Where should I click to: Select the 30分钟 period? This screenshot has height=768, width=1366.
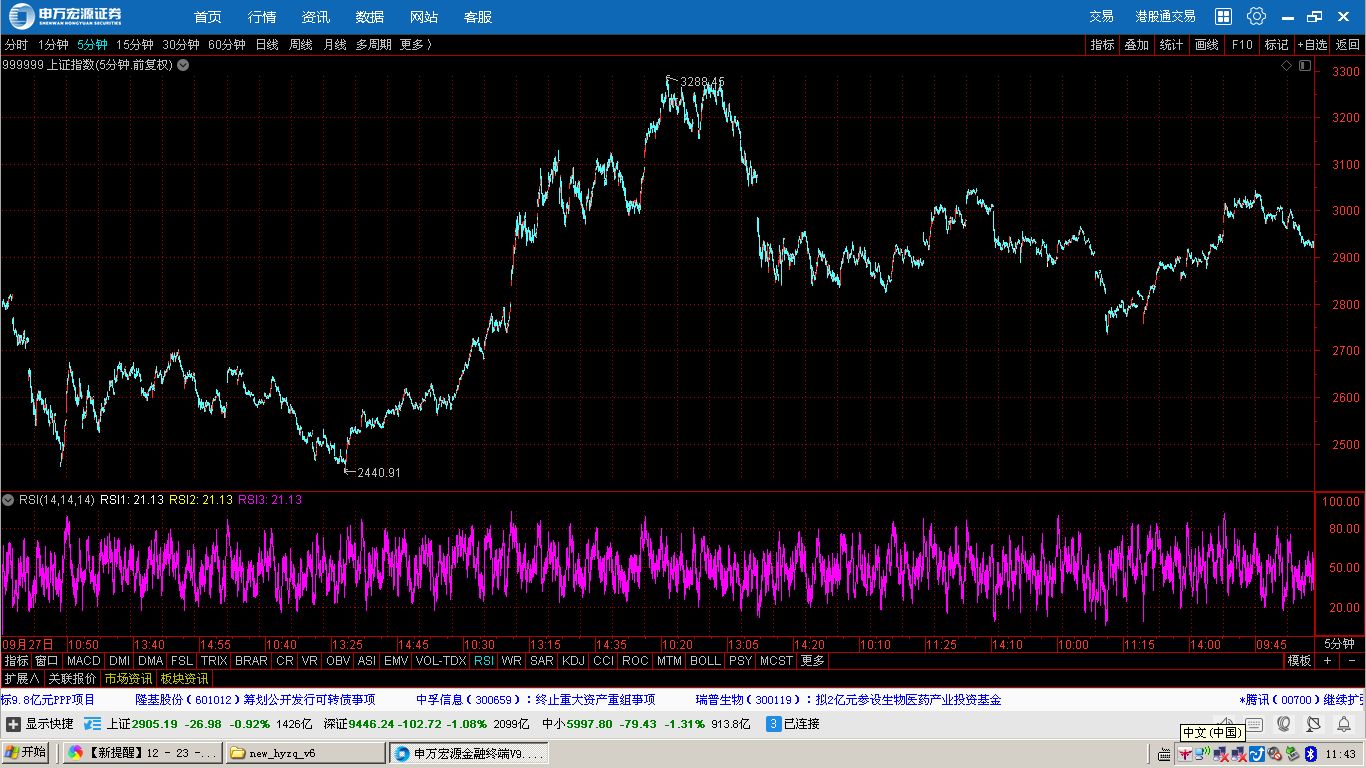point(181,45)
